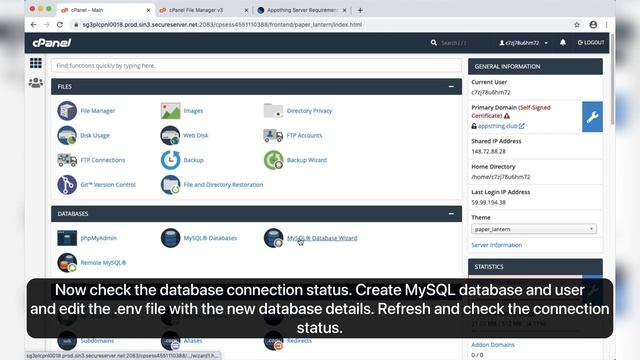Screen dimensions: 640x360
Task: Click the Shared IP Address value 148.72.88.28
Action: [488, 151]
